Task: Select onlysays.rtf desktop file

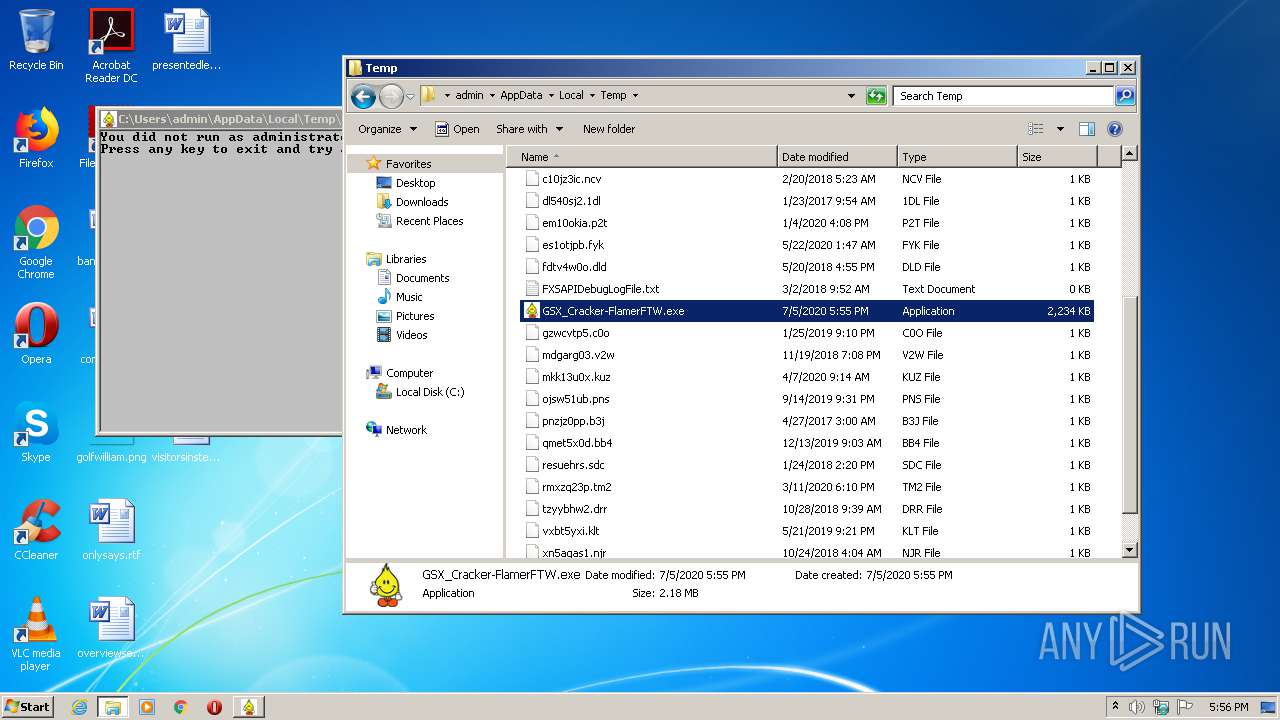Action: tap(111, 530)
